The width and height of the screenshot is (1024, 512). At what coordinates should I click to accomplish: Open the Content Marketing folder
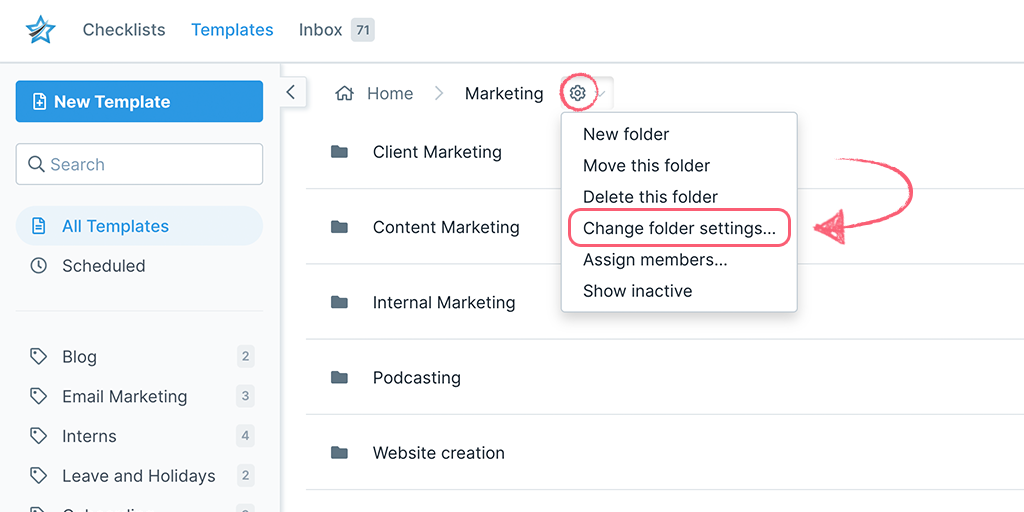coord(446,227)
